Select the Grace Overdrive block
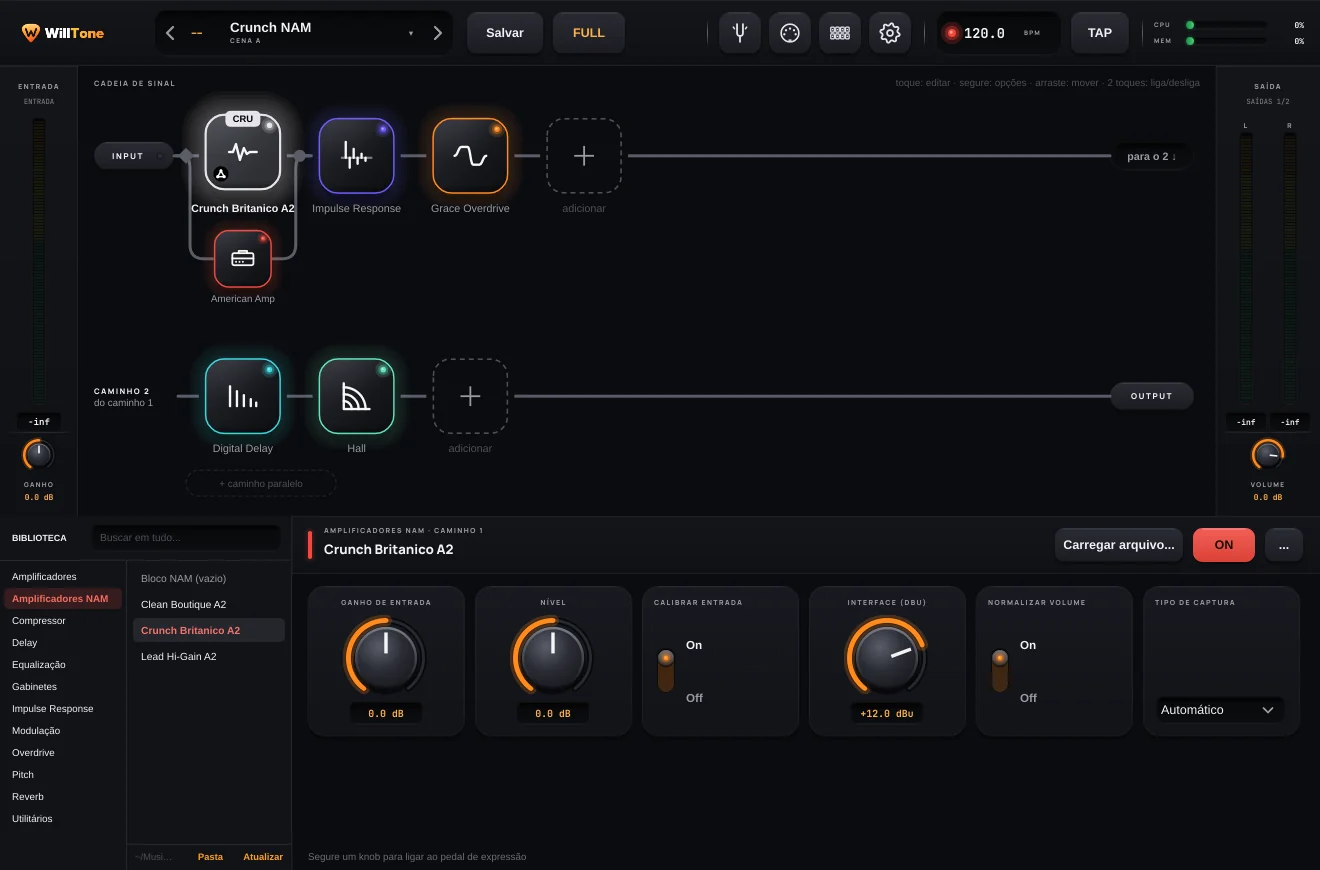The image size is (1320, 870). pyautogui.click(x=471, y=155)
